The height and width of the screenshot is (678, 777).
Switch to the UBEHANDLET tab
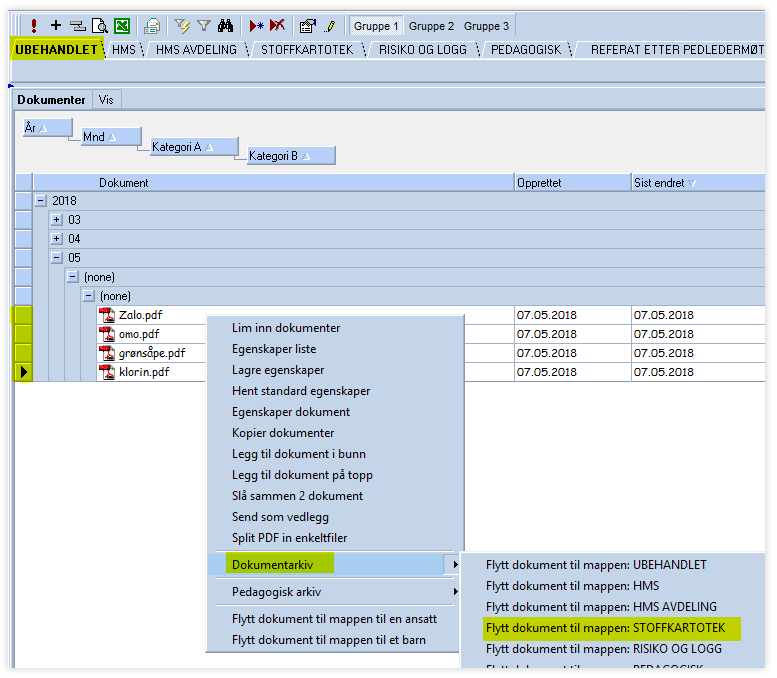tap(56, 50)
